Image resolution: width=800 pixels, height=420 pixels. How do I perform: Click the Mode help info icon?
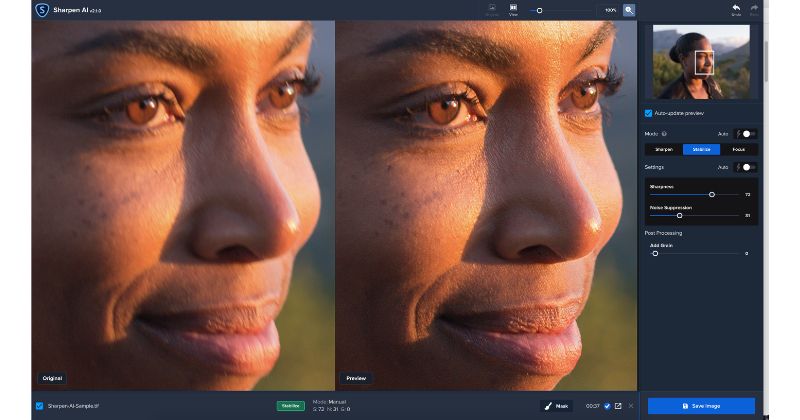click(x=664, y=134)
